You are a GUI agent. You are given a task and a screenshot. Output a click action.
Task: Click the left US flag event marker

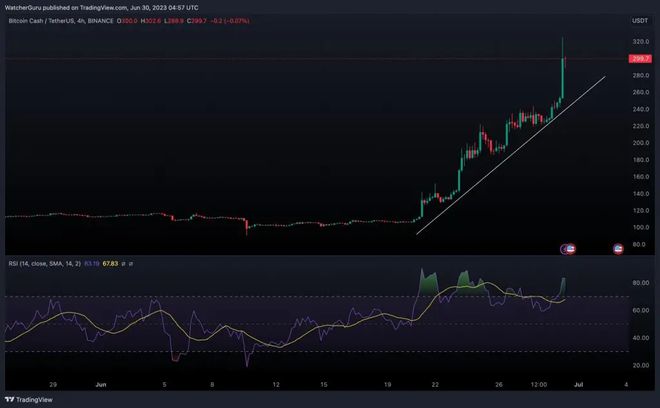(x=567, y=248)
